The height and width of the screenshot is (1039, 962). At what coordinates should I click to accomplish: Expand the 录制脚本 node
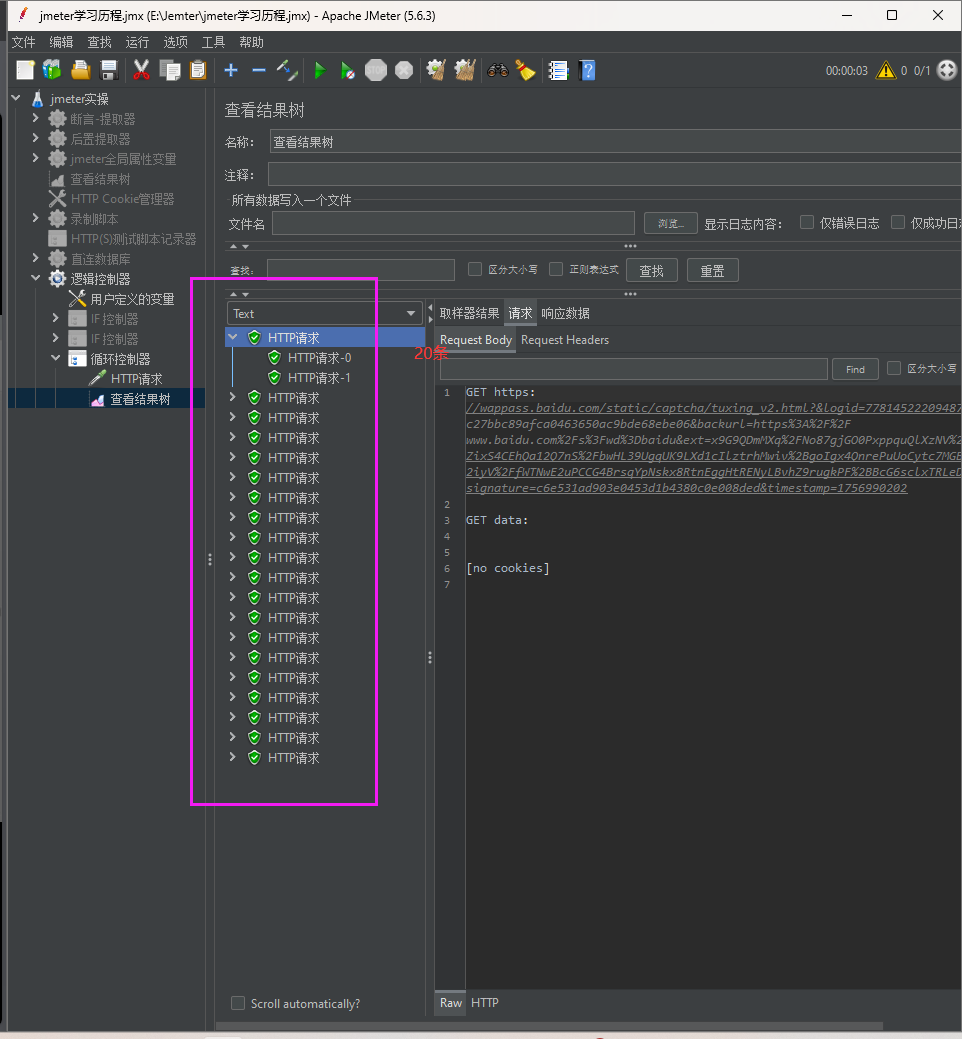coord(36,218)
